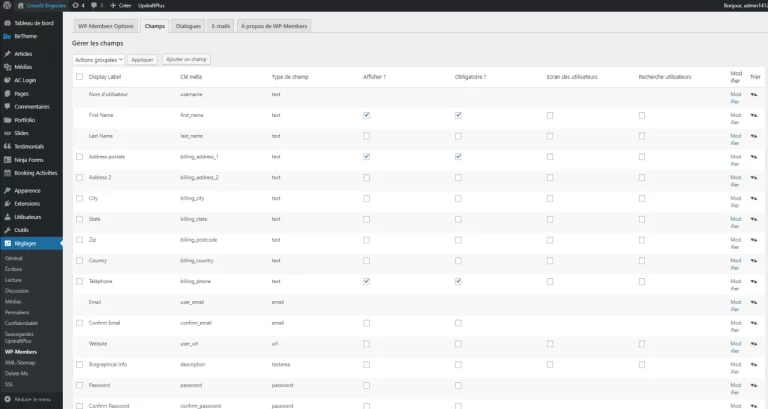Open Sauvegardes UpdraftPlus submenu
Screen dimensions: 768x409
pos(19,337)
